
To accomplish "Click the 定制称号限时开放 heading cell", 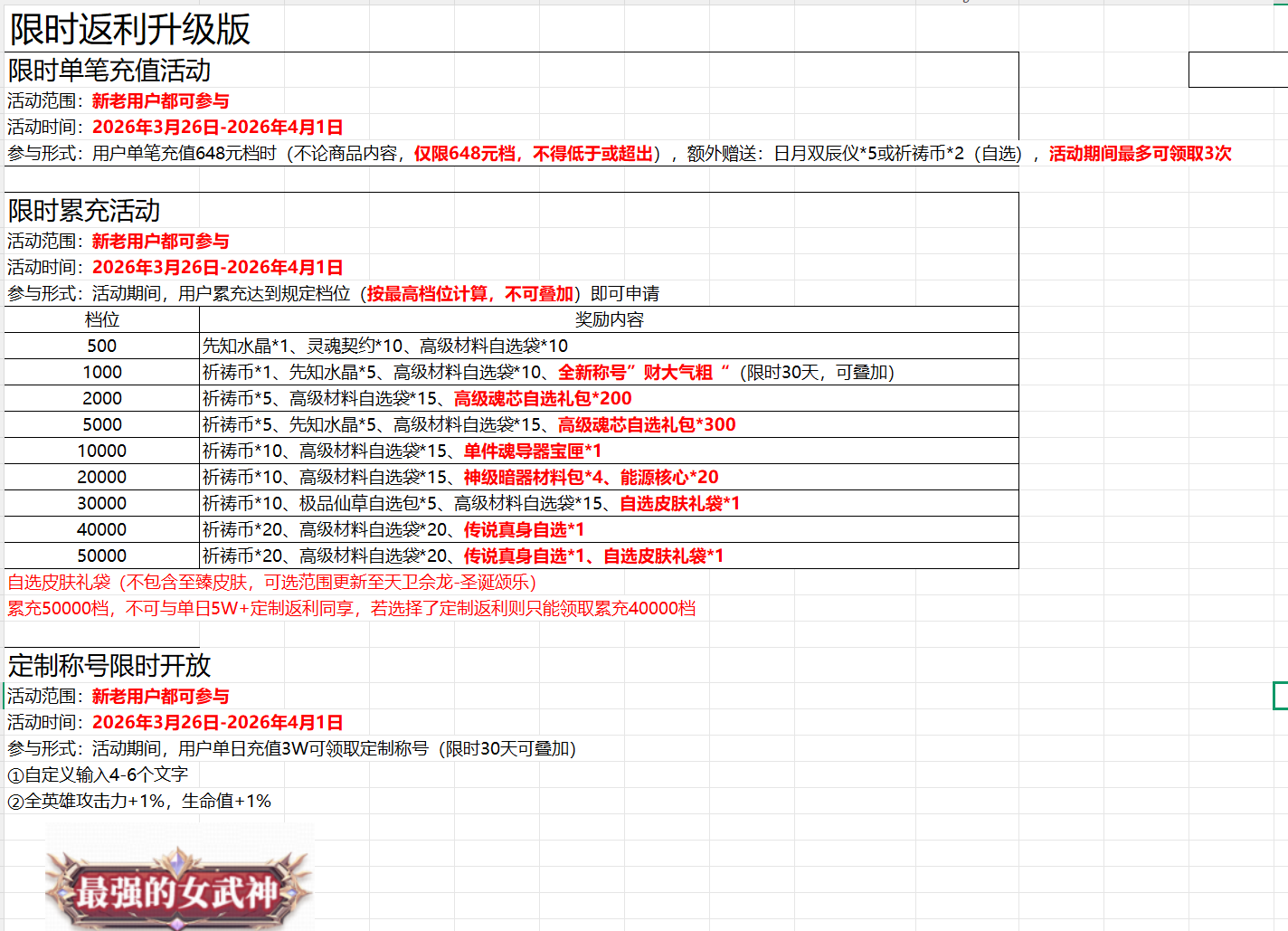I will tap(109, 666).
